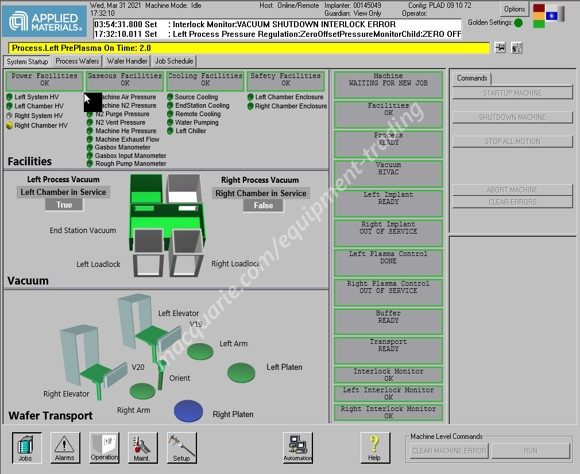Viewport: 580px width, 474px height.
Task: Open the Automation network icon
Action: 298,448
